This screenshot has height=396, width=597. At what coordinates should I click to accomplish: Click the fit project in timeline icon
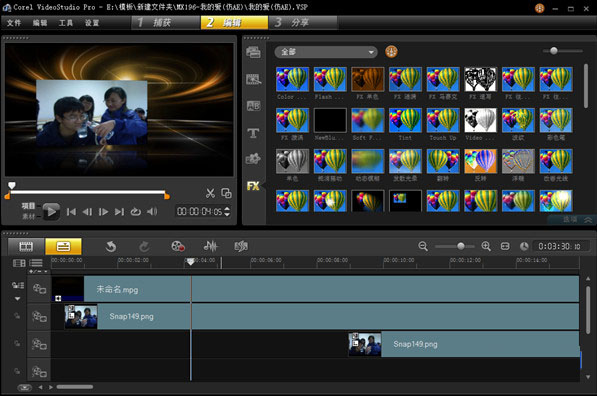click(x=505, y=246)
